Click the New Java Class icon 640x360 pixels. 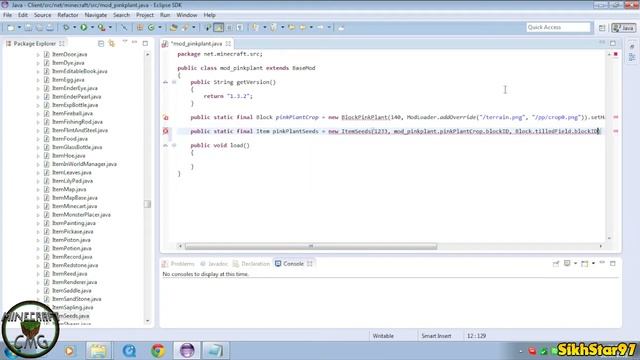(151, 27)
